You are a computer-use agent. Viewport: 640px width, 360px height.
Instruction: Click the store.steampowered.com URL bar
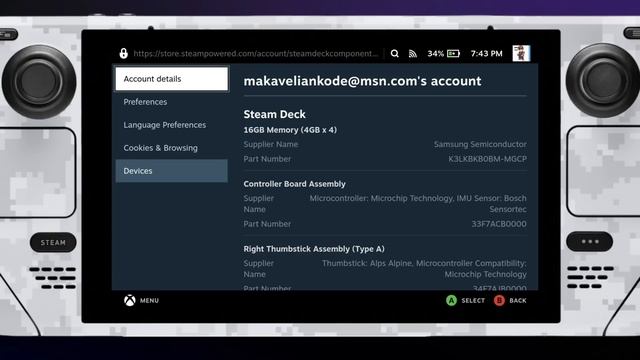pyautogui.click(x=256, y=53)
